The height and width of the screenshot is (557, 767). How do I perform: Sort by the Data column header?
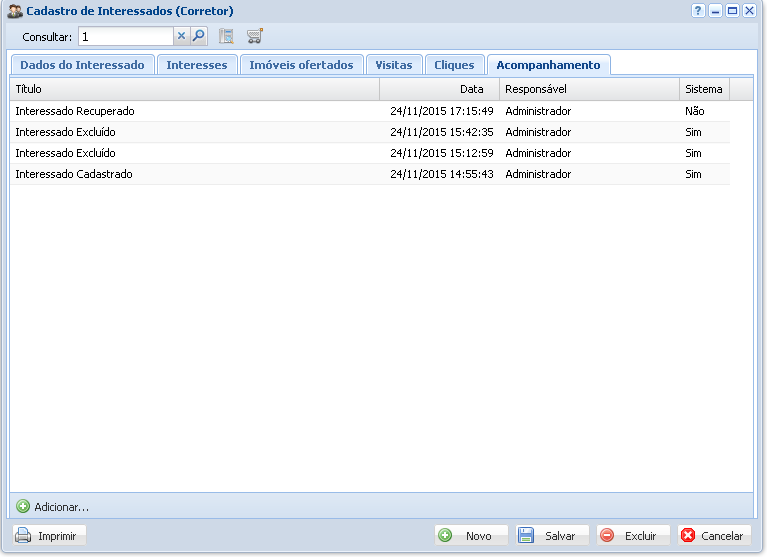(439, 89)
